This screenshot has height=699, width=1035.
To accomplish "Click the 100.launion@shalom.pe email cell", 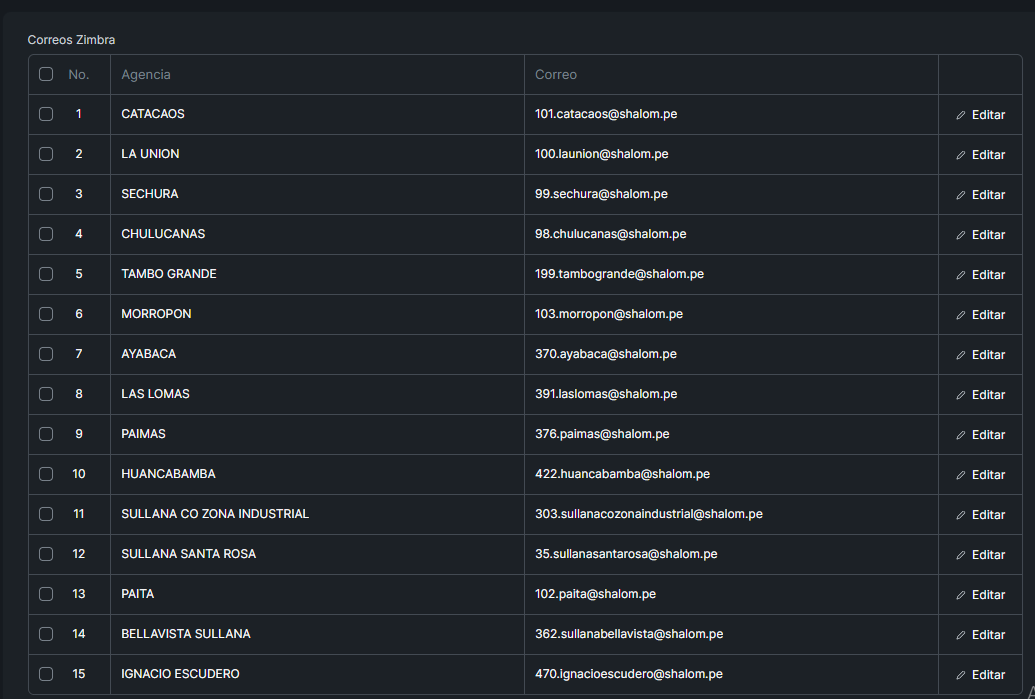I will (x=602, y=154).
